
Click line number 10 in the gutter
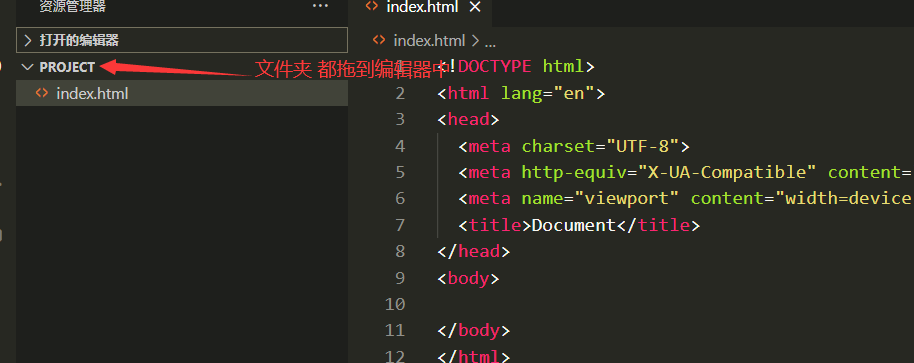395,304
